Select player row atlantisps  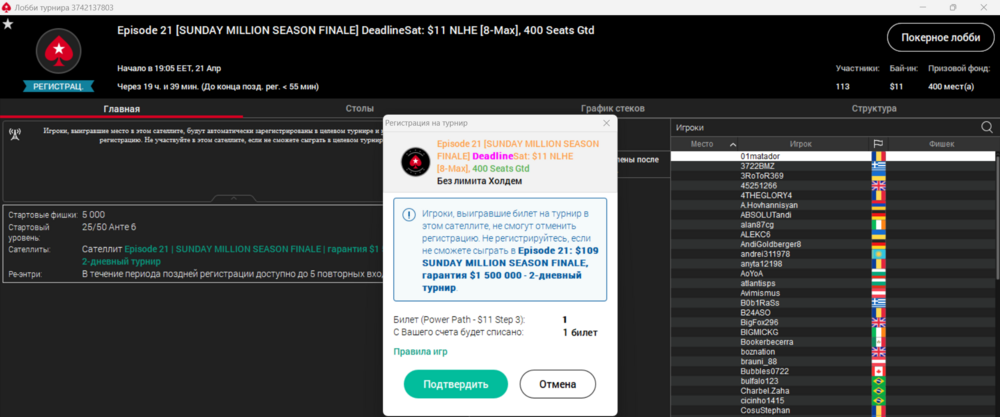(833, 283)
